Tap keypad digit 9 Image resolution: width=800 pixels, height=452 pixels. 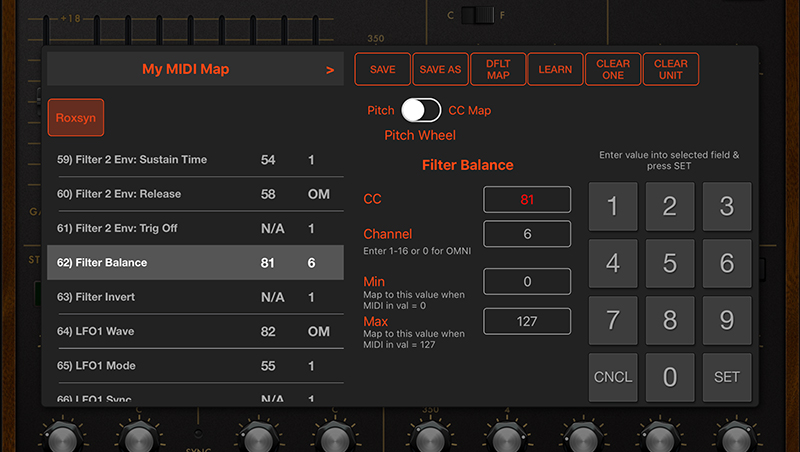coord(727,320)
